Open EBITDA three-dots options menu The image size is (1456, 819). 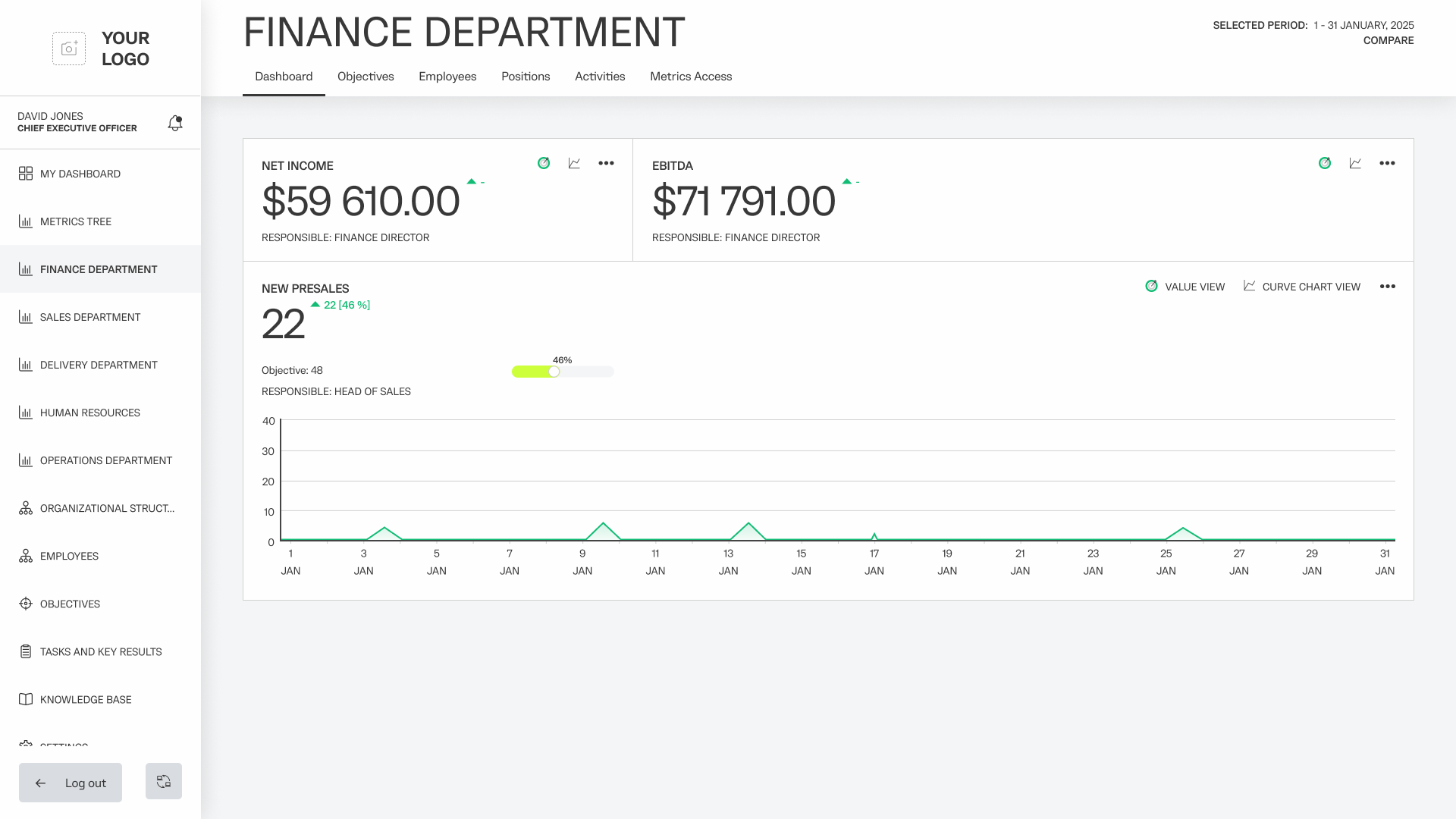tap(1387, 163)
